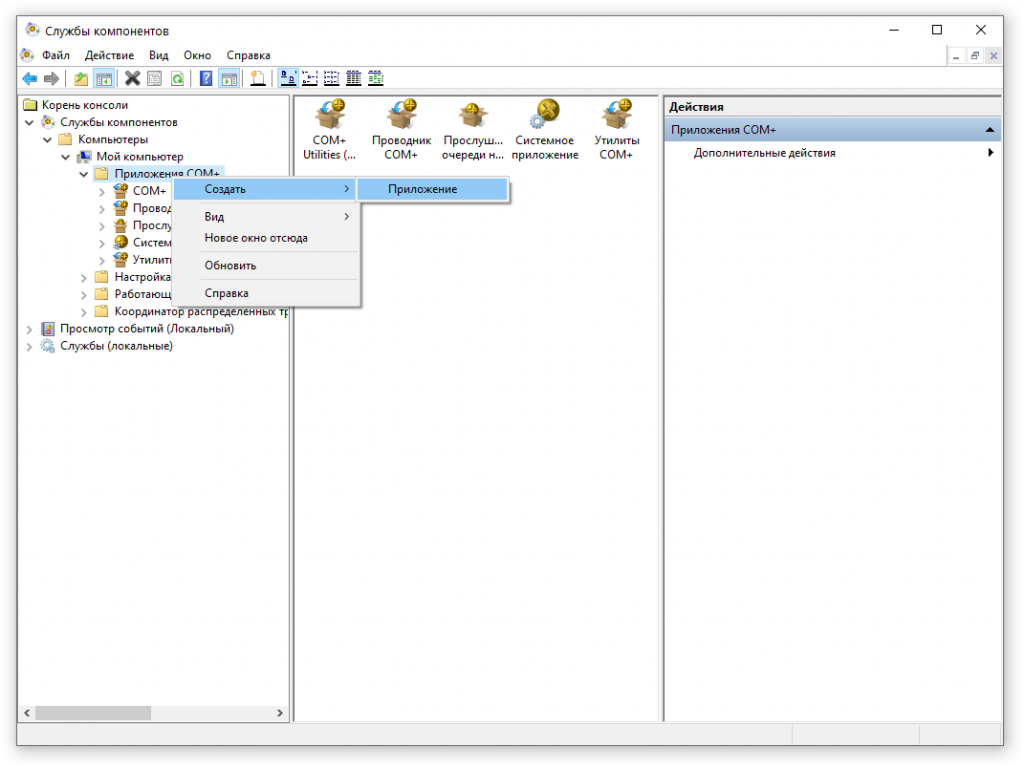This screenshot has height=767, width=1024.
Task: Select the Проводник COM+ application icon
Action: pyautogui.click(x=401, y=130)
